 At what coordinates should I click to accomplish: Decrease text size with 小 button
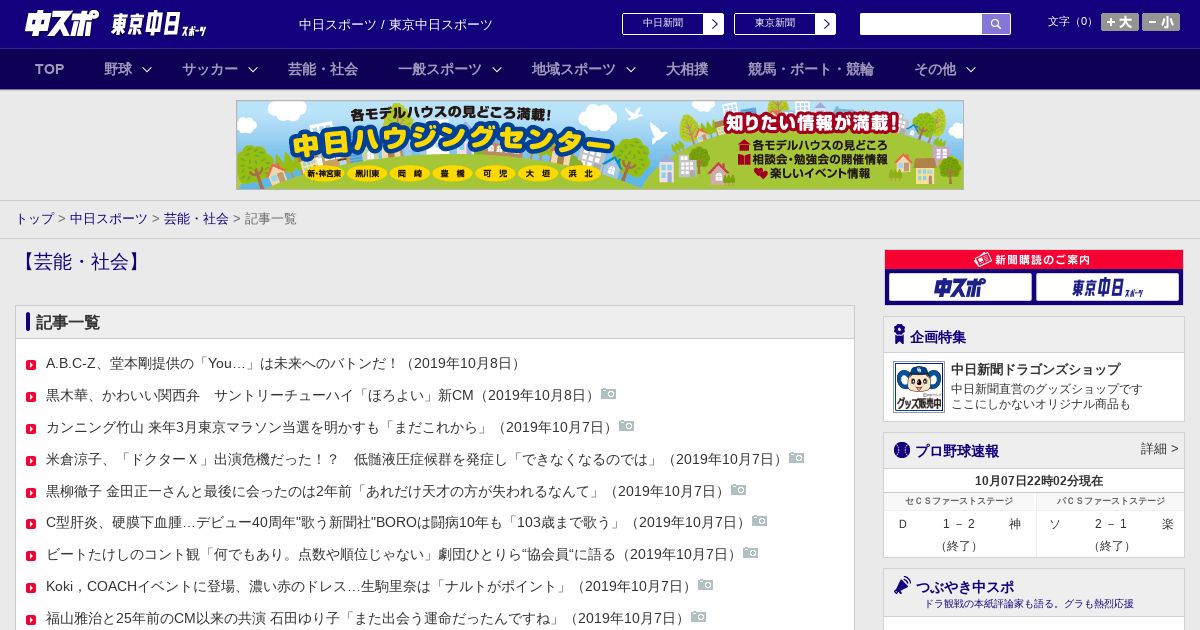1161,22
